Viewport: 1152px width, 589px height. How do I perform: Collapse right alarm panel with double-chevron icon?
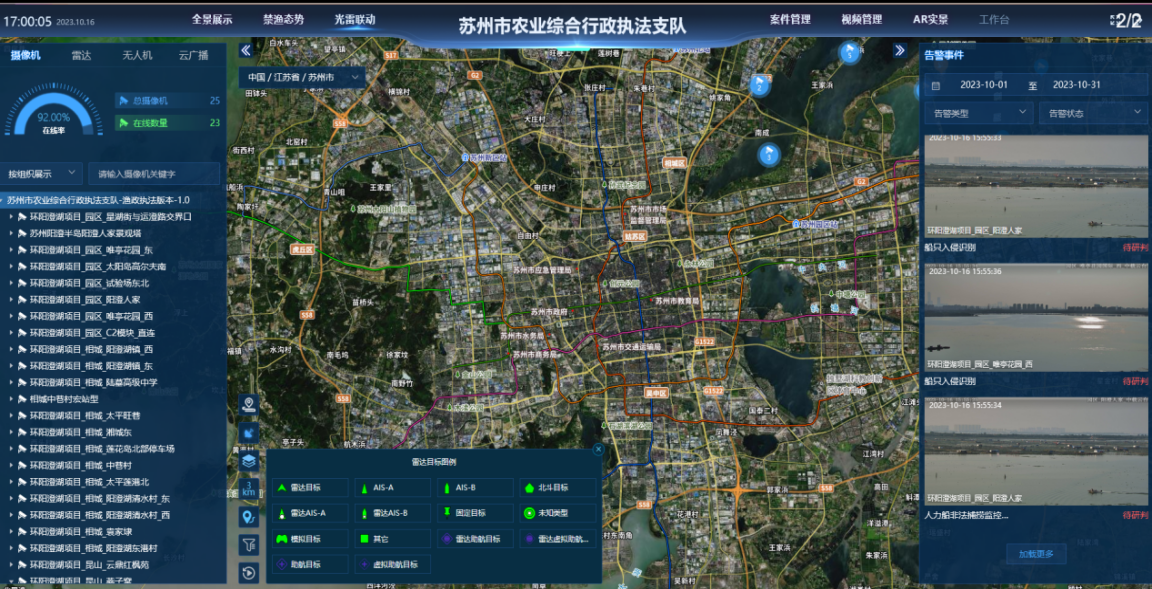[899, 50]
